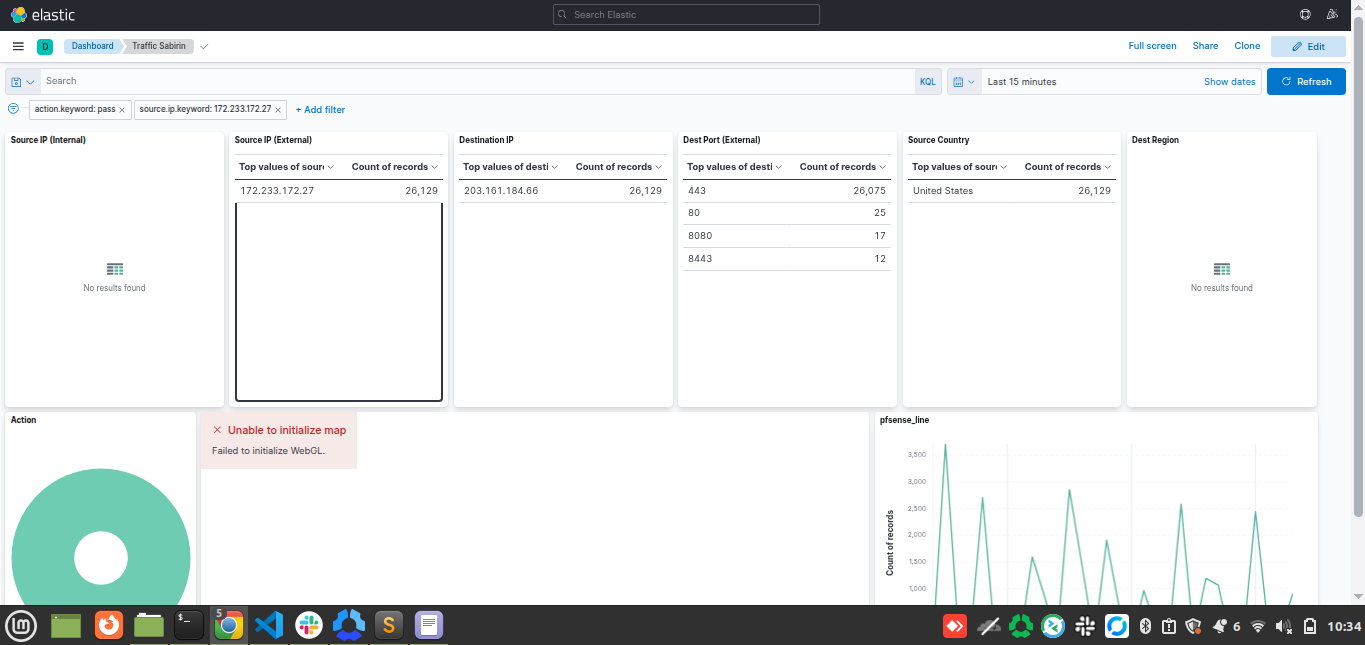Click the Search Elastic field
The height and width of the screenshot is (645, 1365).
(x=686, y=15)
